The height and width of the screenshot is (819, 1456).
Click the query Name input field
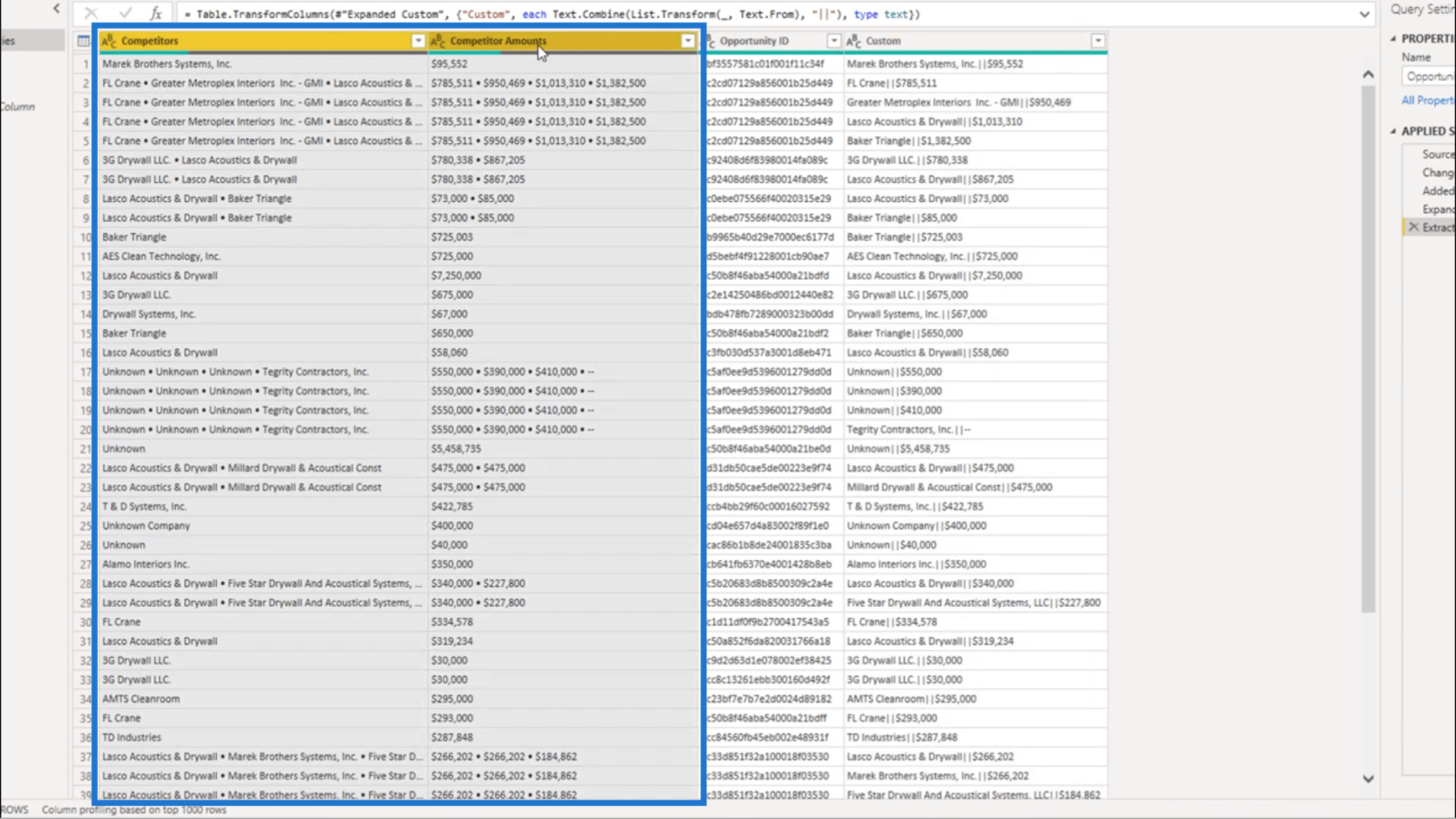click(x=1428, y=76)
